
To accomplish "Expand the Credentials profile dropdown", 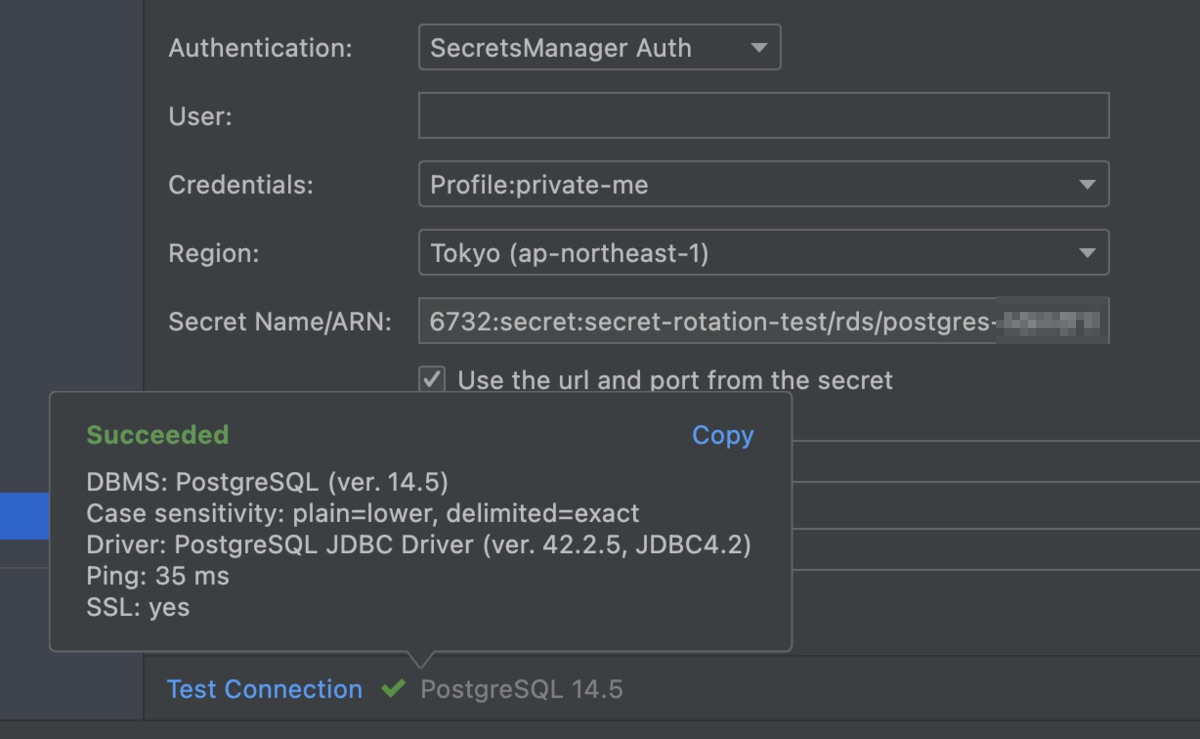I will [x=763, y=185].
